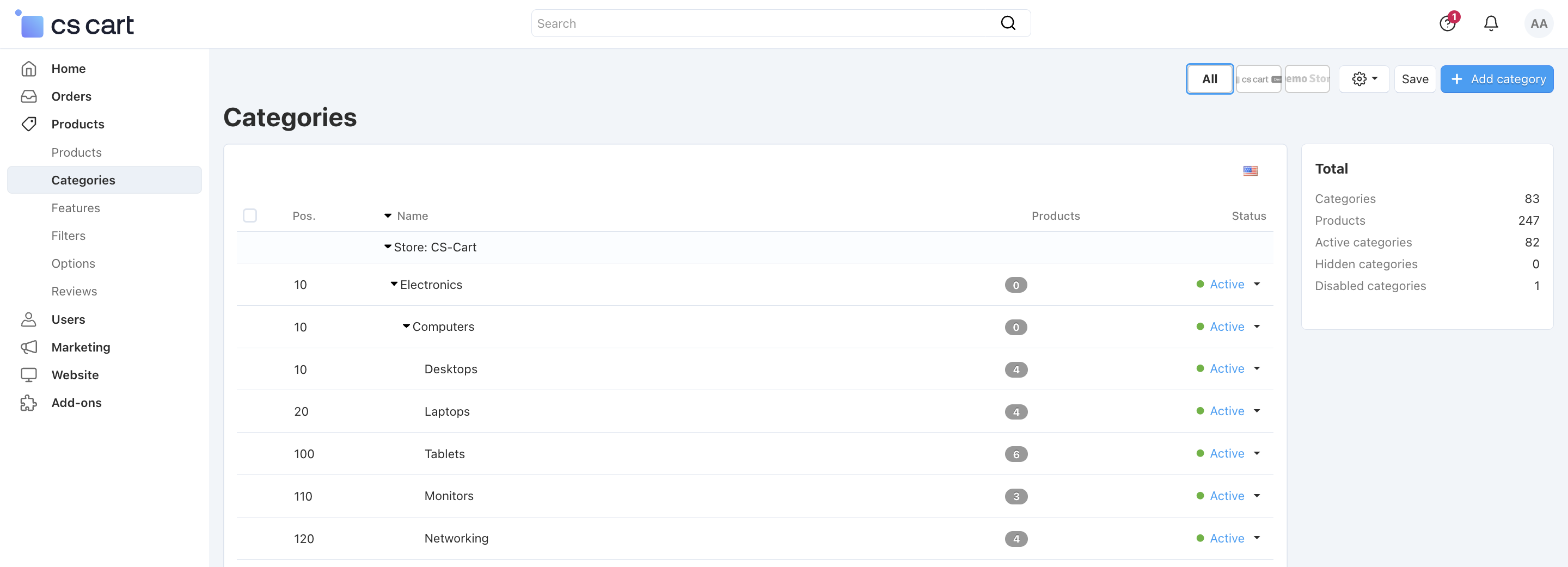This screenshot has width=1568, height=567.
Task: Click the Save button
Action: pyautogui.click(x=1414, y=79)
